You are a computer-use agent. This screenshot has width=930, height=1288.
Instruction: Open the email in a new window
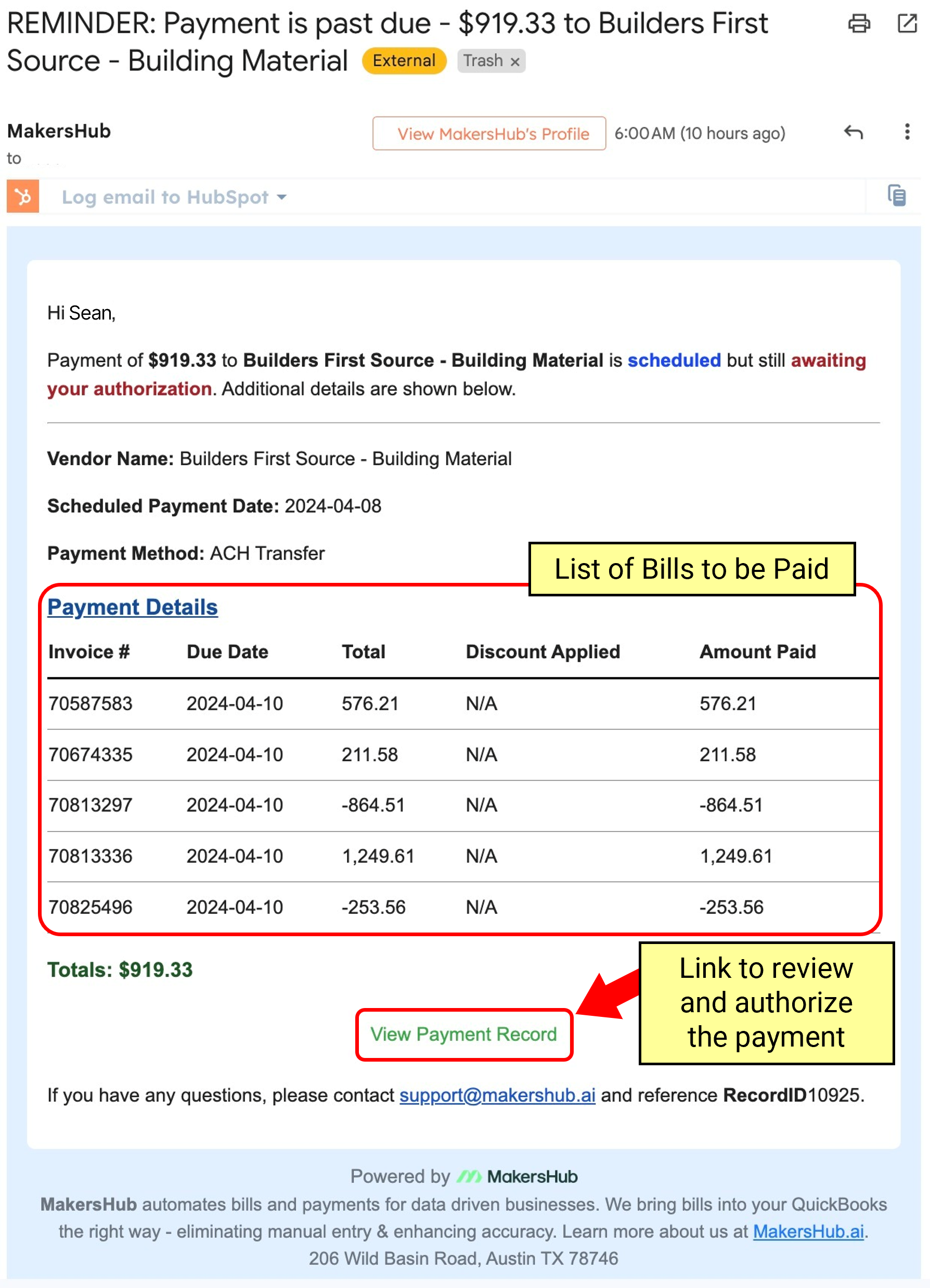(x=907, y=23)
